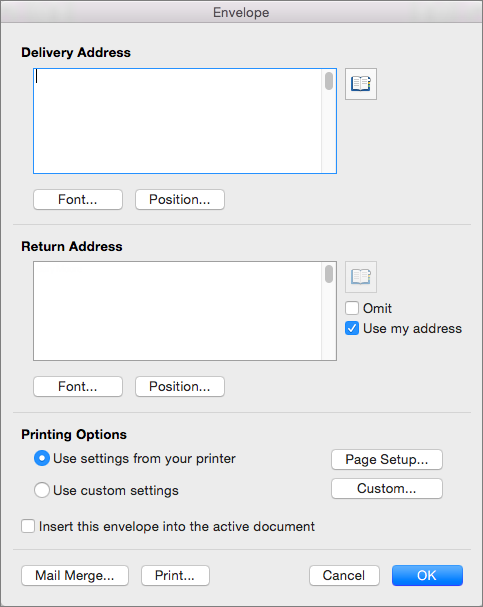Open Position settings for Return Address

(x=180, y=386)
